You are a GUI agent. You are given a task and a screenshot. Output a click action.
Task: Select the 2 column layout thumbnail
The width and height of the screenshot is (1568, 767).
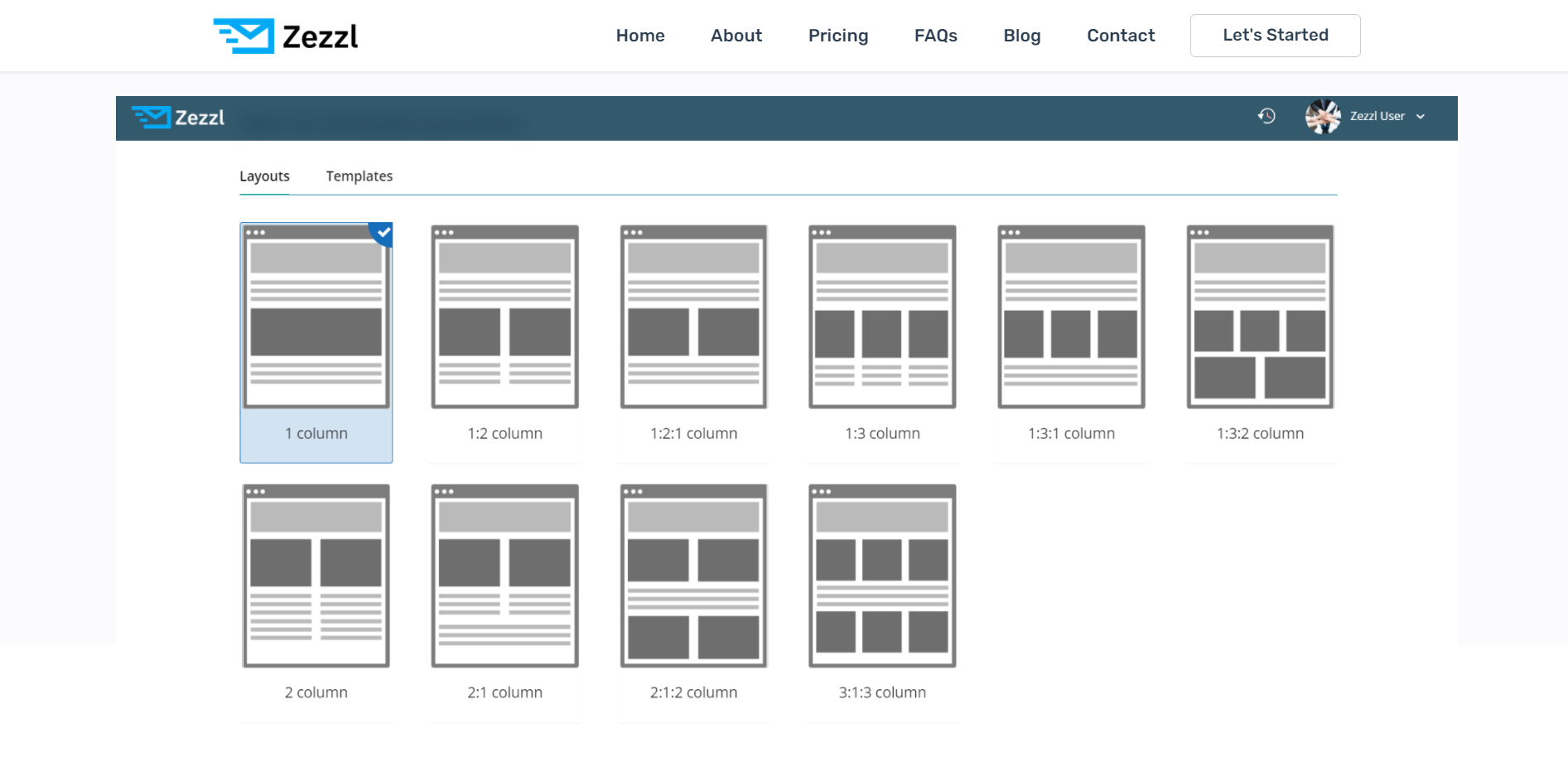pos(316,576)
